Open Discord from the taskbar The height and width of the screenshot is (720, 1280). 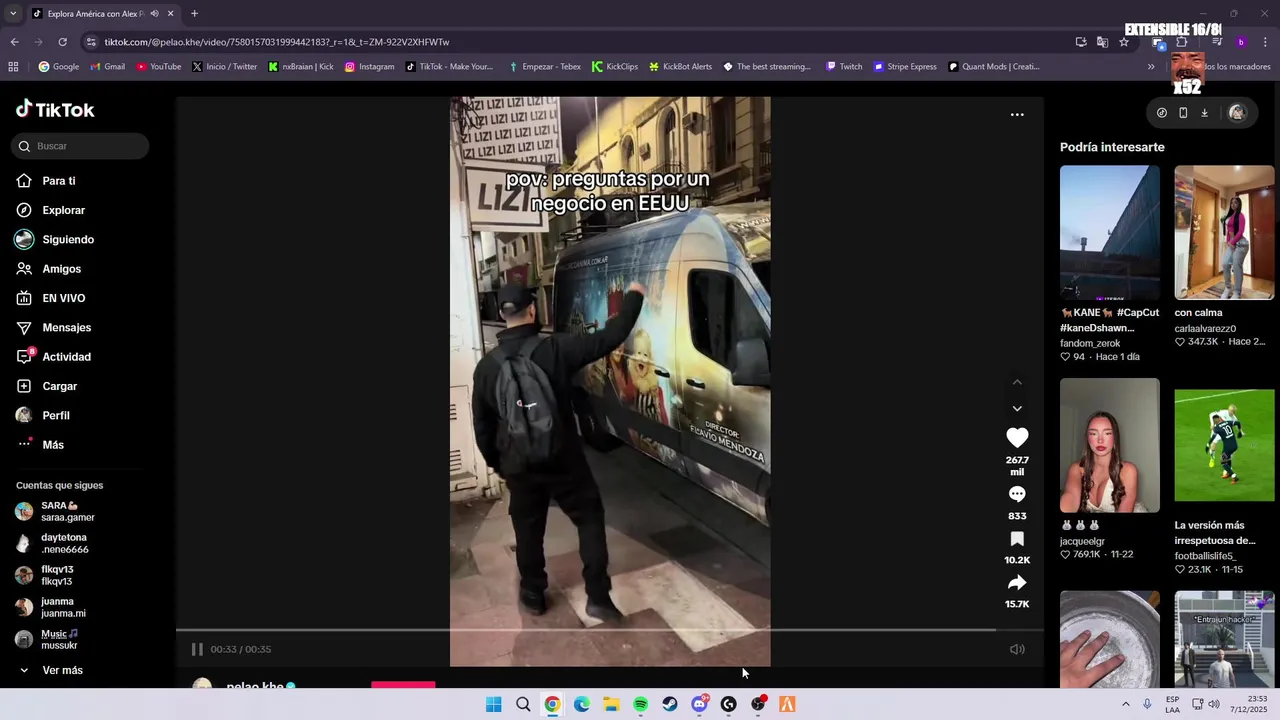[x=699, y=704]
